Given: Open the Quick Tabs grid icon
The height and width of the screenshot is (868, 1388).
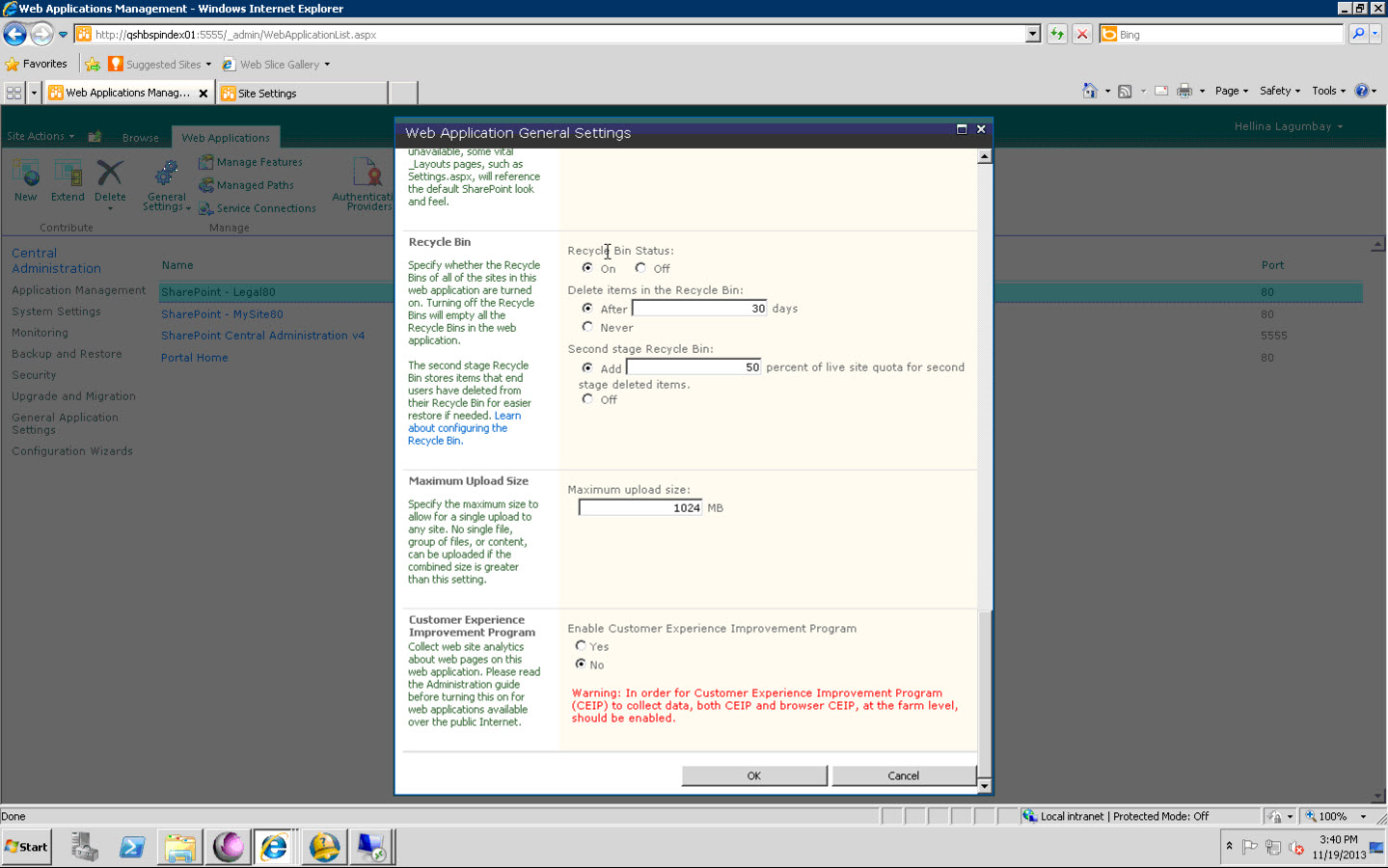Looking at the screenshot, I should tap(14, 93).
